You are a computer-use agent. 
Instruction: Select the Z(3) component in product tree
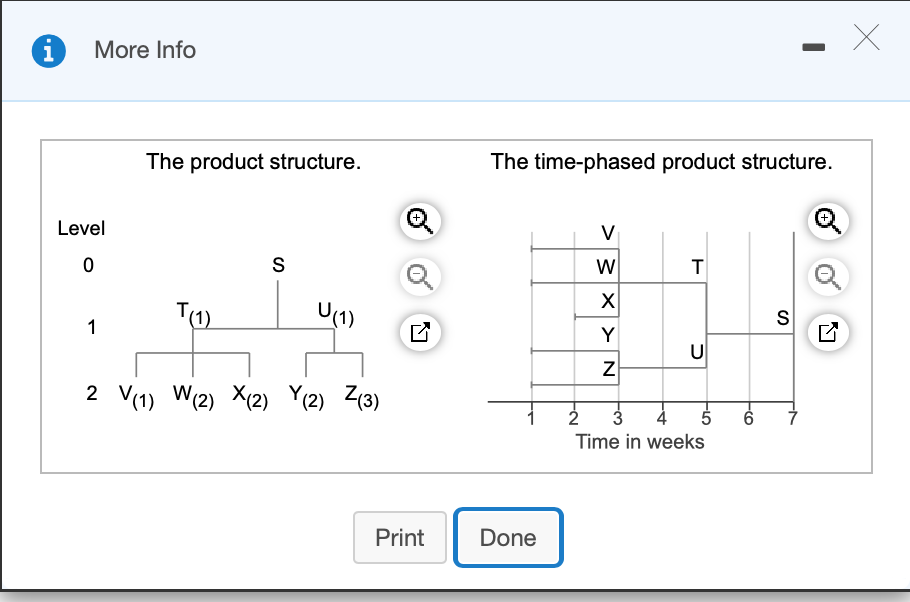[360, 397]
